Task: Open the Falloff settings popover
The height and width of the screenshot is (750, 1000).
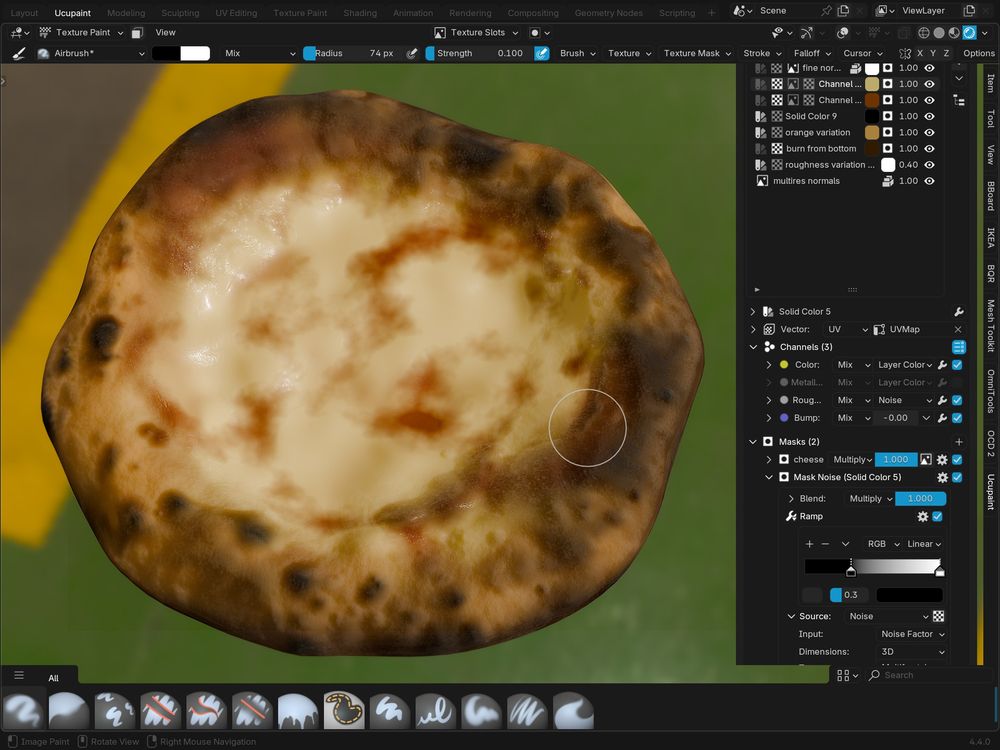Action: pyautogui.click(x=812, y=54)
